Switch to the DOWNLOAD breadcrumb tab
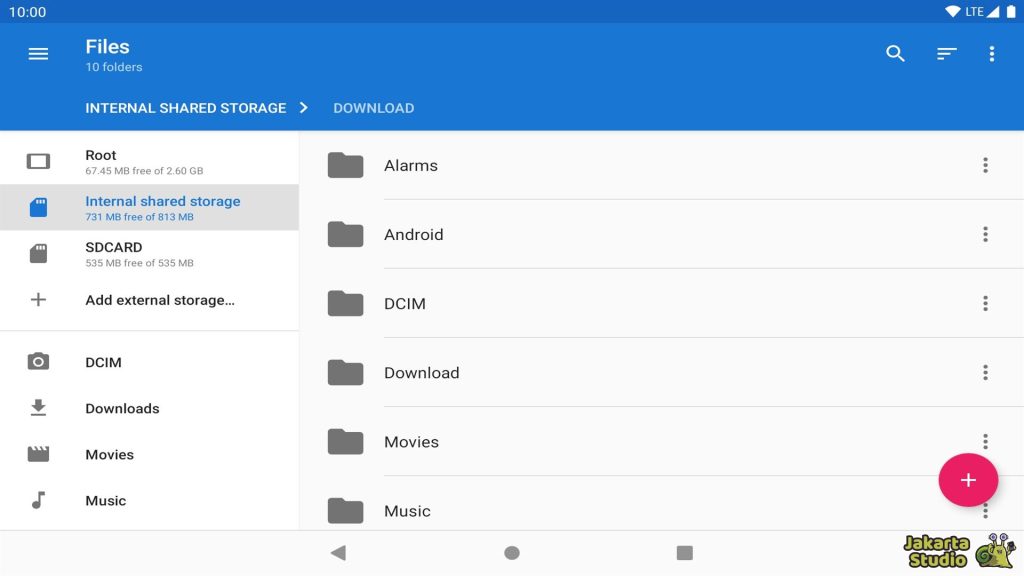The height and width of the screenshot is (576, 1024). (x=373, y=108)
